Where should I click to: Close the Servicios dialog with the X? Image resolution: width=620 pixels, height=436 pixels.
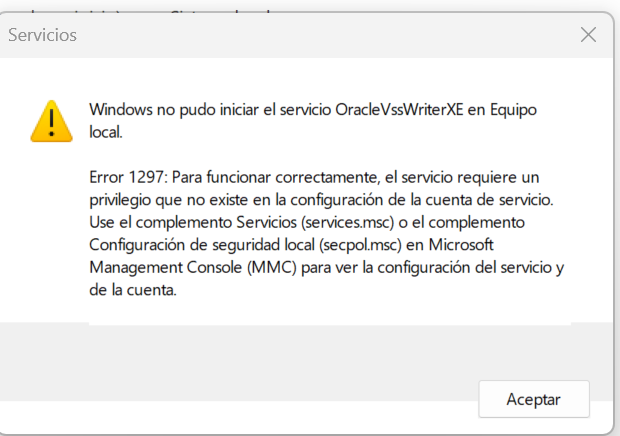click(x=588, y=35)
